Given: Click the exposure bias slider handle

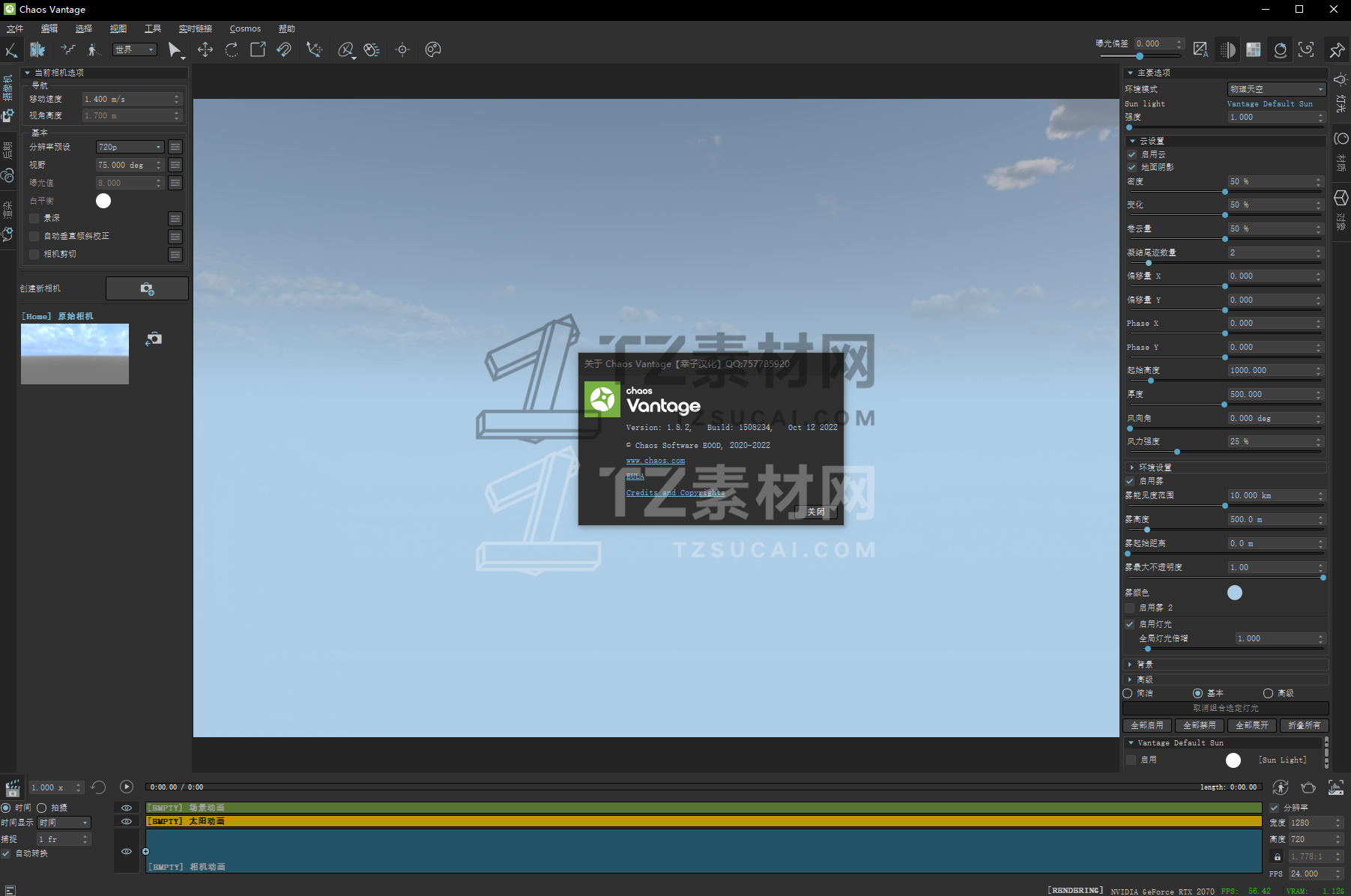Looking at the screenshot, I should [1140, 56].
